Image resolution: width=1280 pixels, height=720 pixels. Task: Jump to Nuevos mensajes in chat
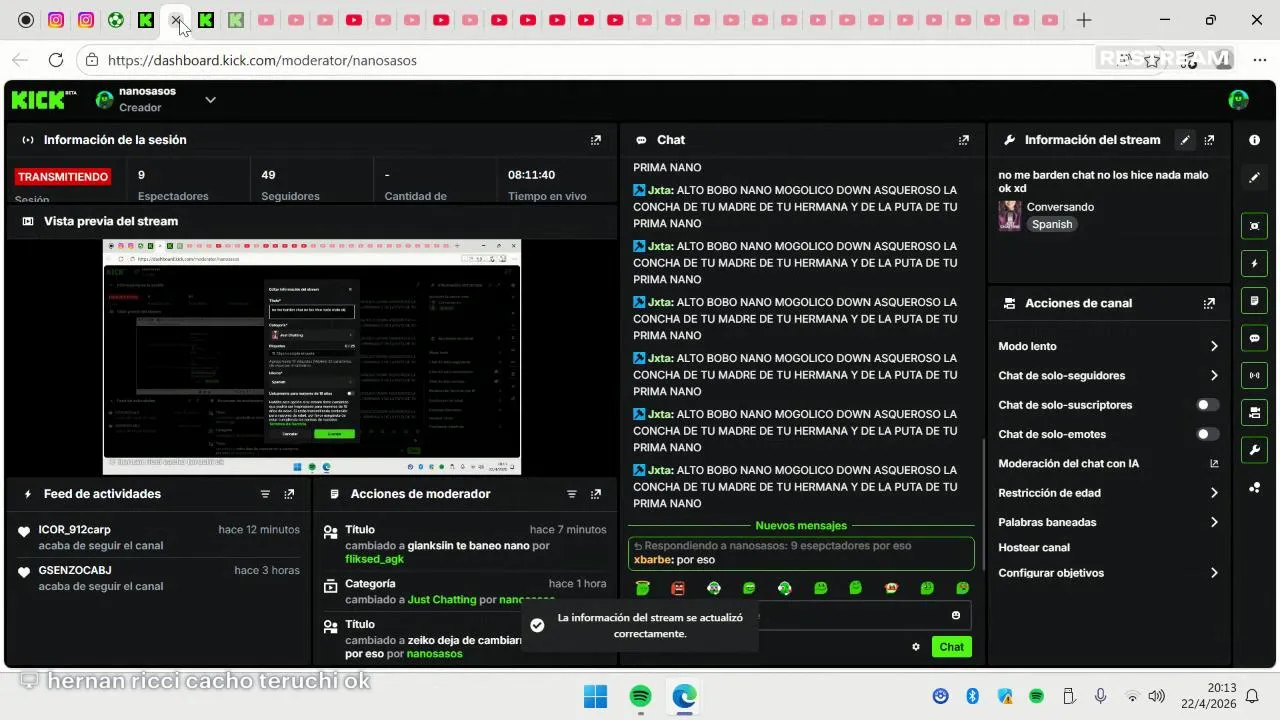(801, 526)
